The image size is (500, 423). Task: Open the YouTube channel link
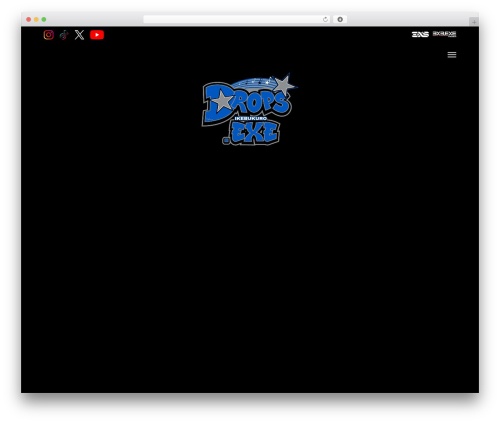(97, 35)
